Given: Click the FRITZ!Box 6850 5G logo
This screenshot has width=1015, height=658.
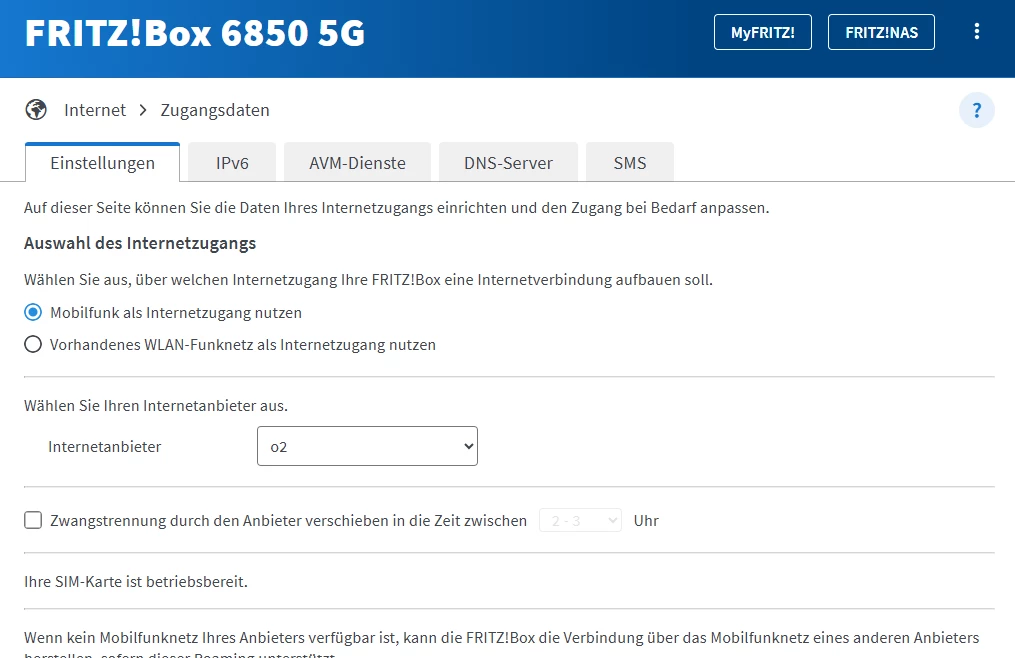Looking at the screenshot, I should (195, 33).
